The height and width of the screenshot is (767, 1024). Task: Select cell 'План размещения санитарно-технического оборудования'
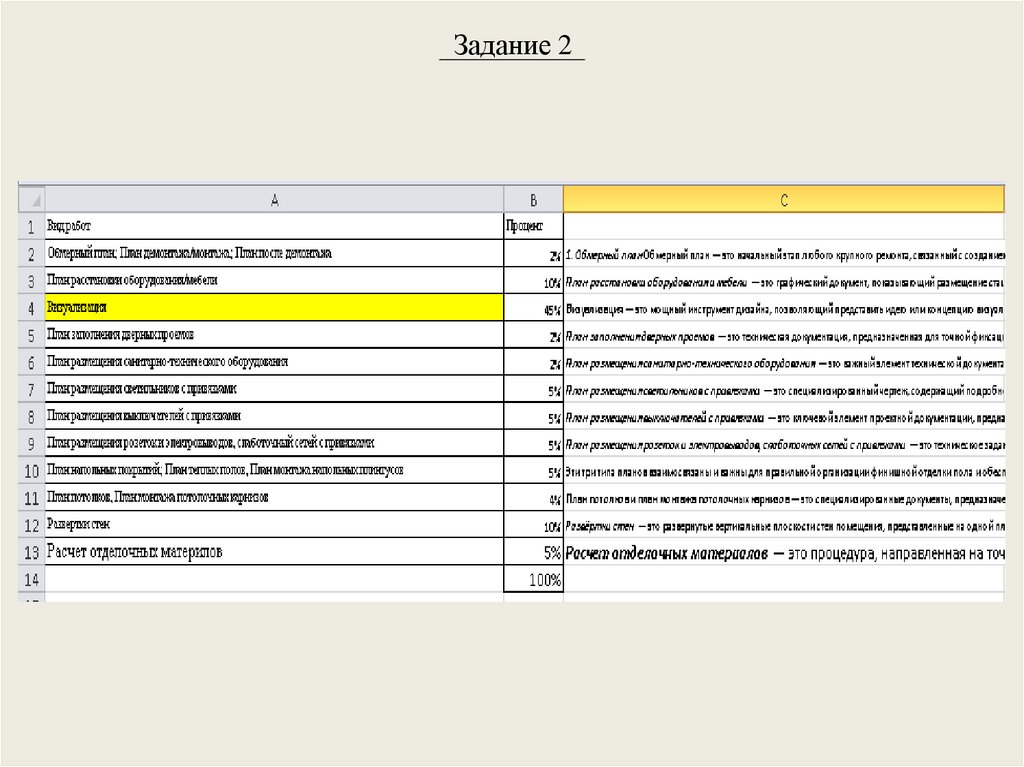click(x=274, y=361)
